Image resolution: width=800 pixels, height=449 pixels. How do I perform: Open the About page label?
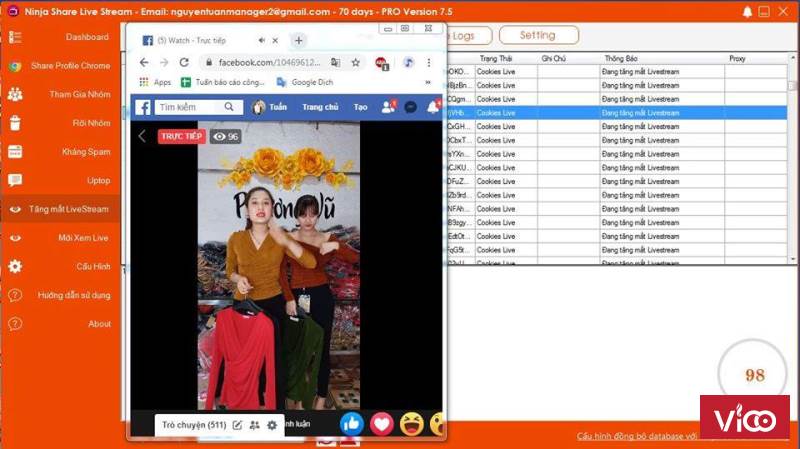point(99,323)
